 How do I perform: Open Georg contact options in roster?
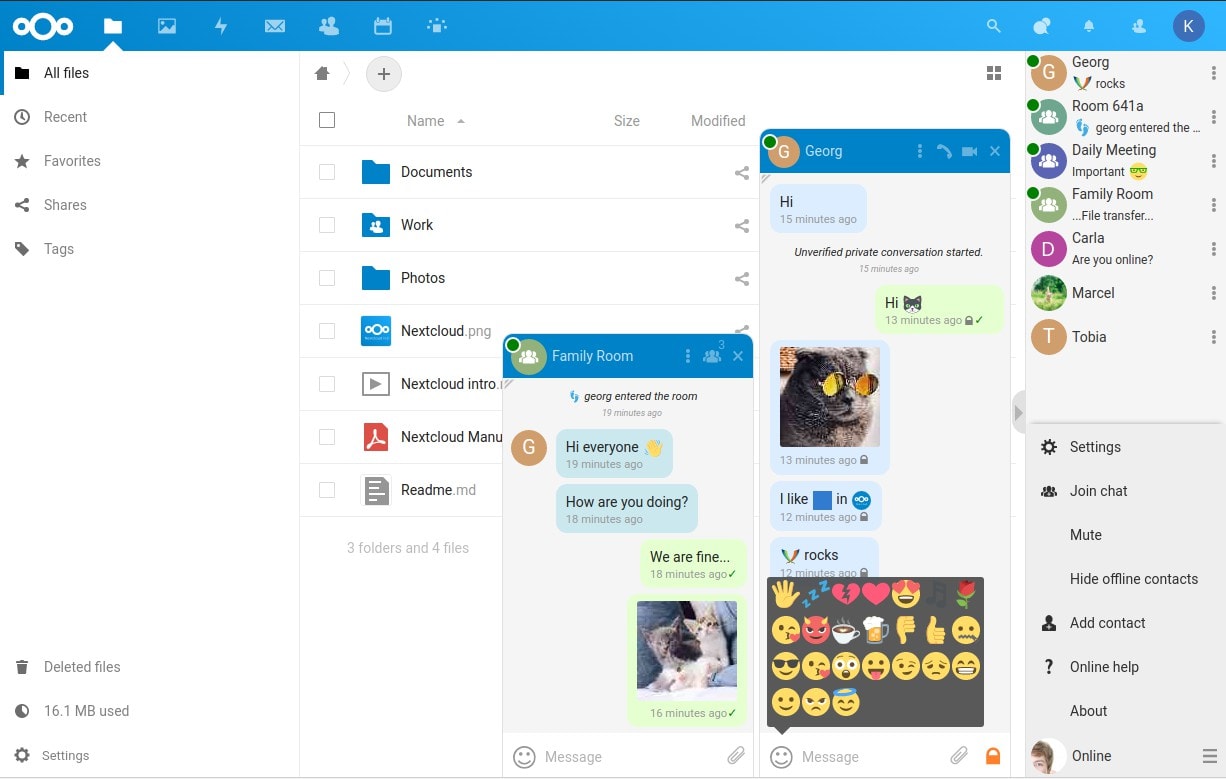click(1213, 72)
